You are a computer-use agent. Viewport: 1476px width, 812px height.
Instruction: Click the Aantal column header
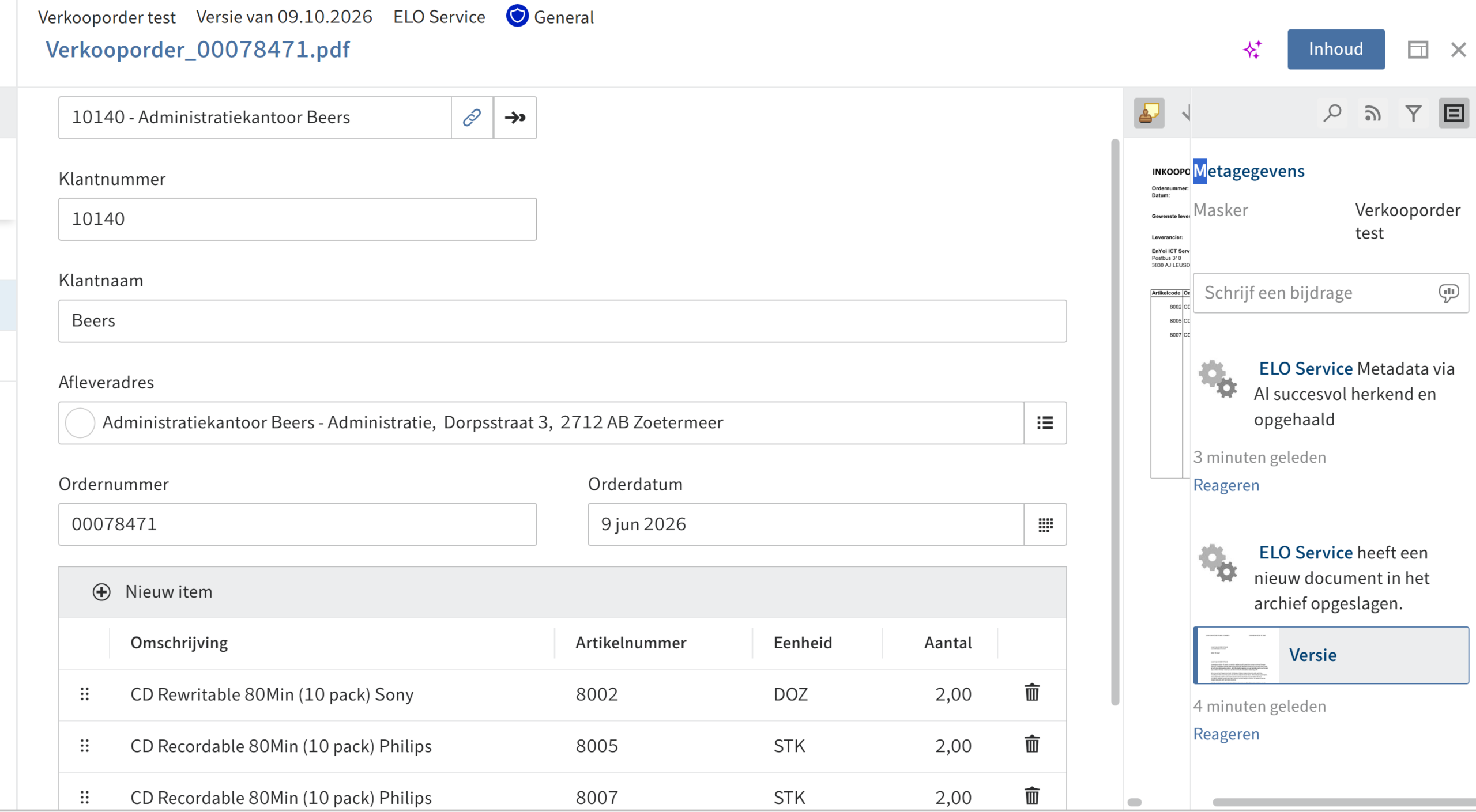point(948,643)
